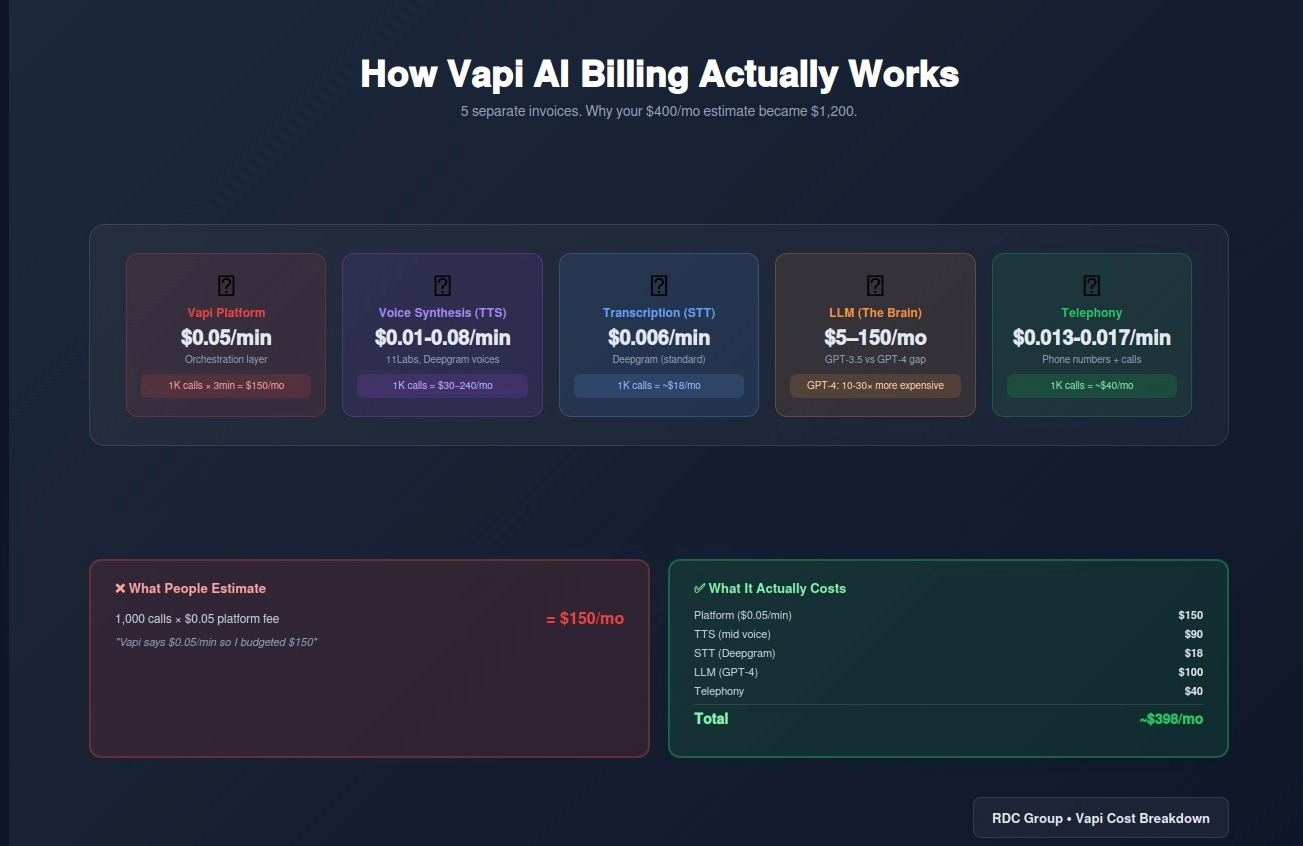Screen dimensions: 1303x846
Task: Click the $100 value in the LLM row
Action: [1190, 672]
